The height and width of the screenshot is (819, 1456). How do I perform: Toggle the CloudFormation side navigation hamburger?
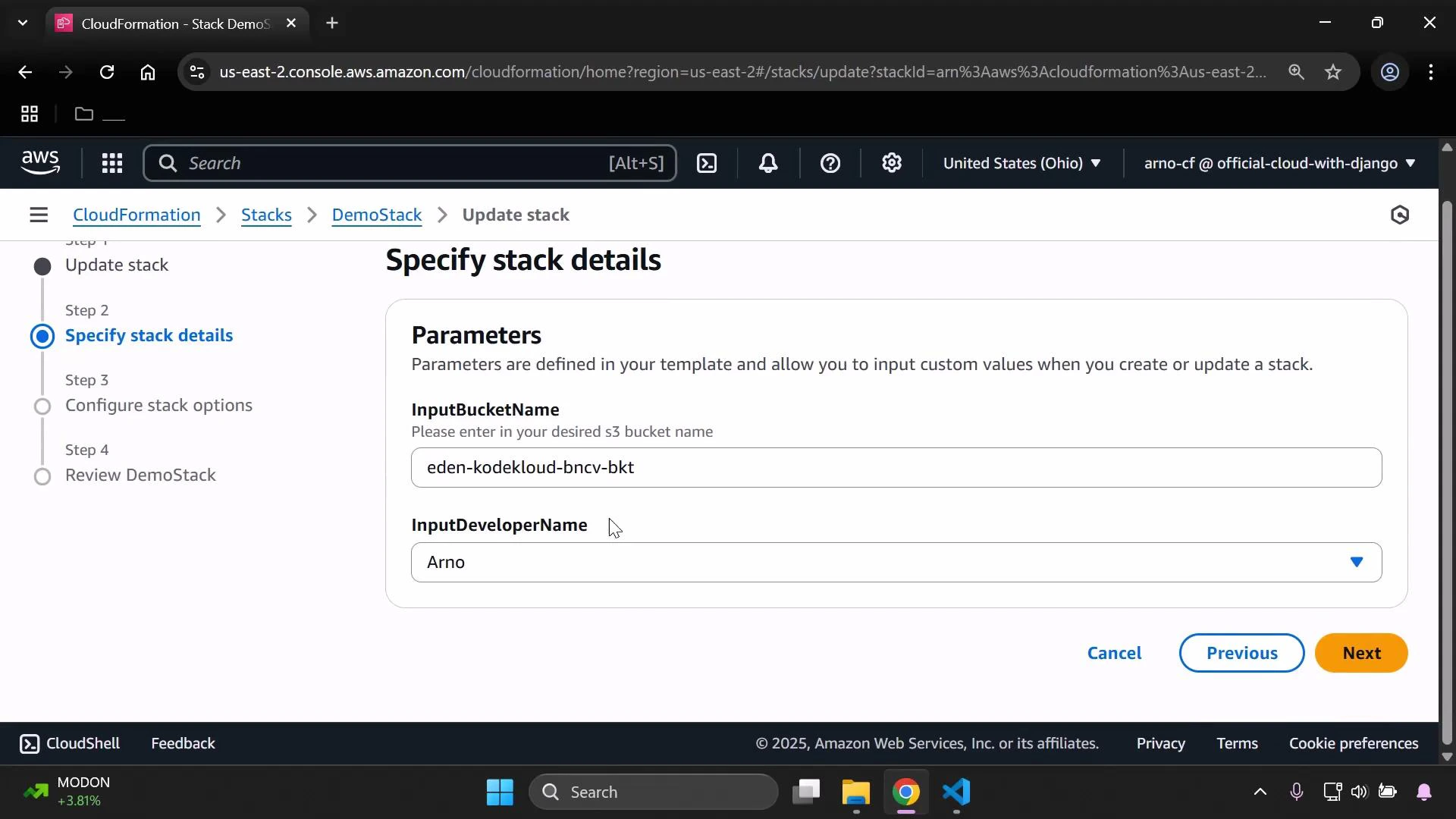(39, 215)
